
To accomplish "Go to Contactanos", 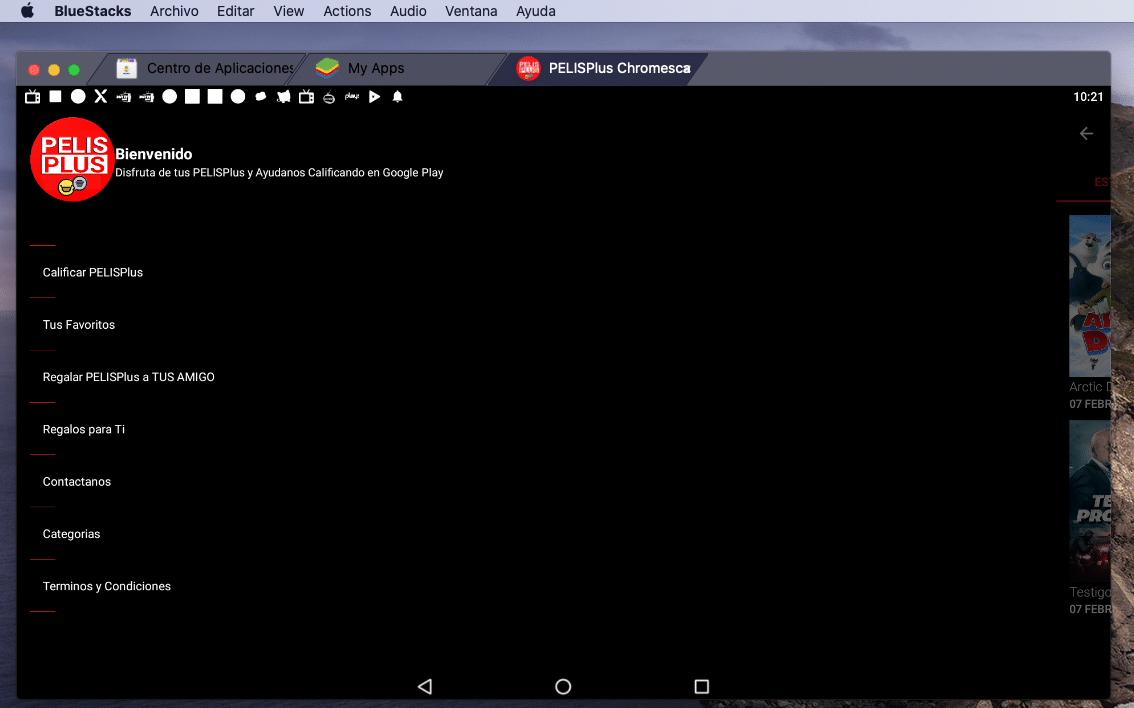I will click(77, 482).
